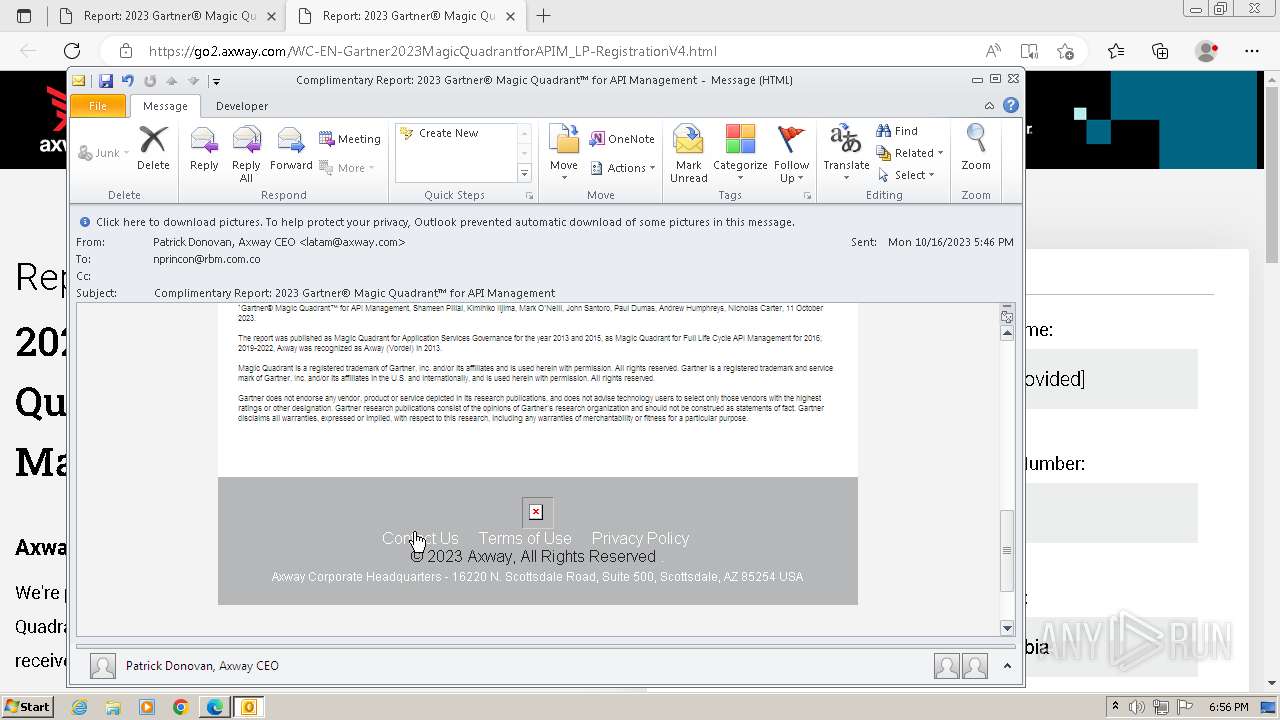The width and height of the screenshot is (1280, 720).
Task: Switch to the Developer ribbon tab
Action: click(x=242, y=106)
